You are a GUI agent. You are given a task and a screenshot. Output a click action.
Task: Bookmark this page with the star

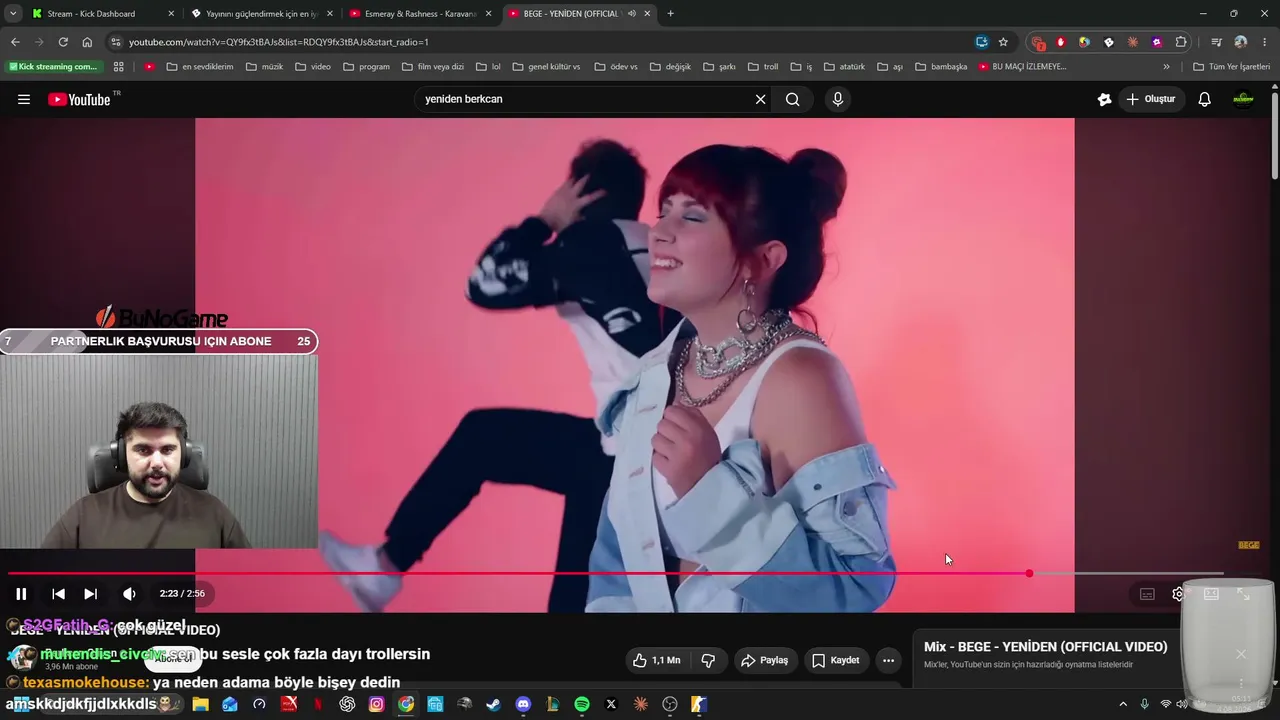pyautogui.click(x=1003, y=42)
